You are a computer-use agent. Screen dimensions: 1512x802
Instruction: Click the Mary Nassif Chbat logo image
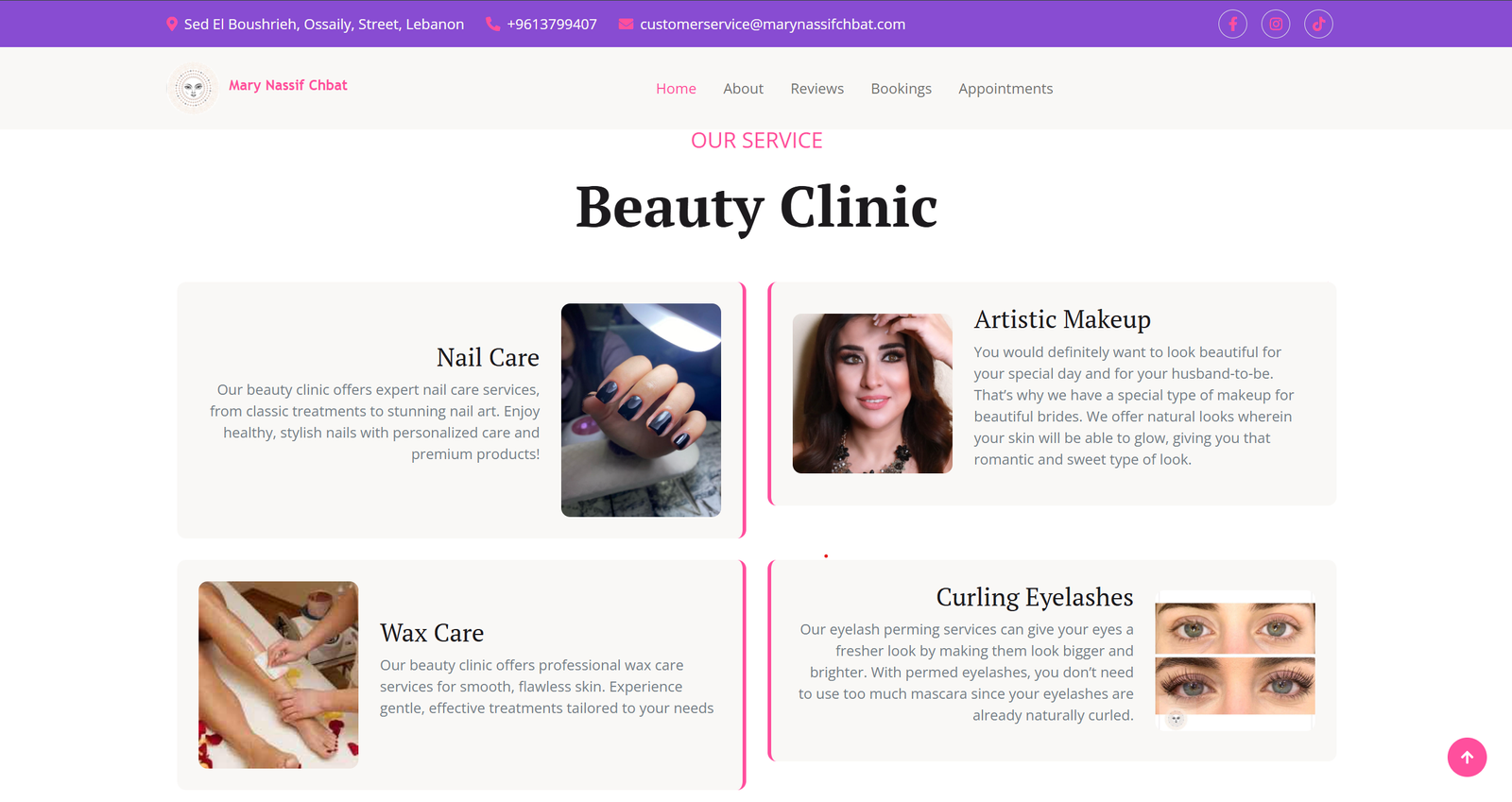coord(193,89)
